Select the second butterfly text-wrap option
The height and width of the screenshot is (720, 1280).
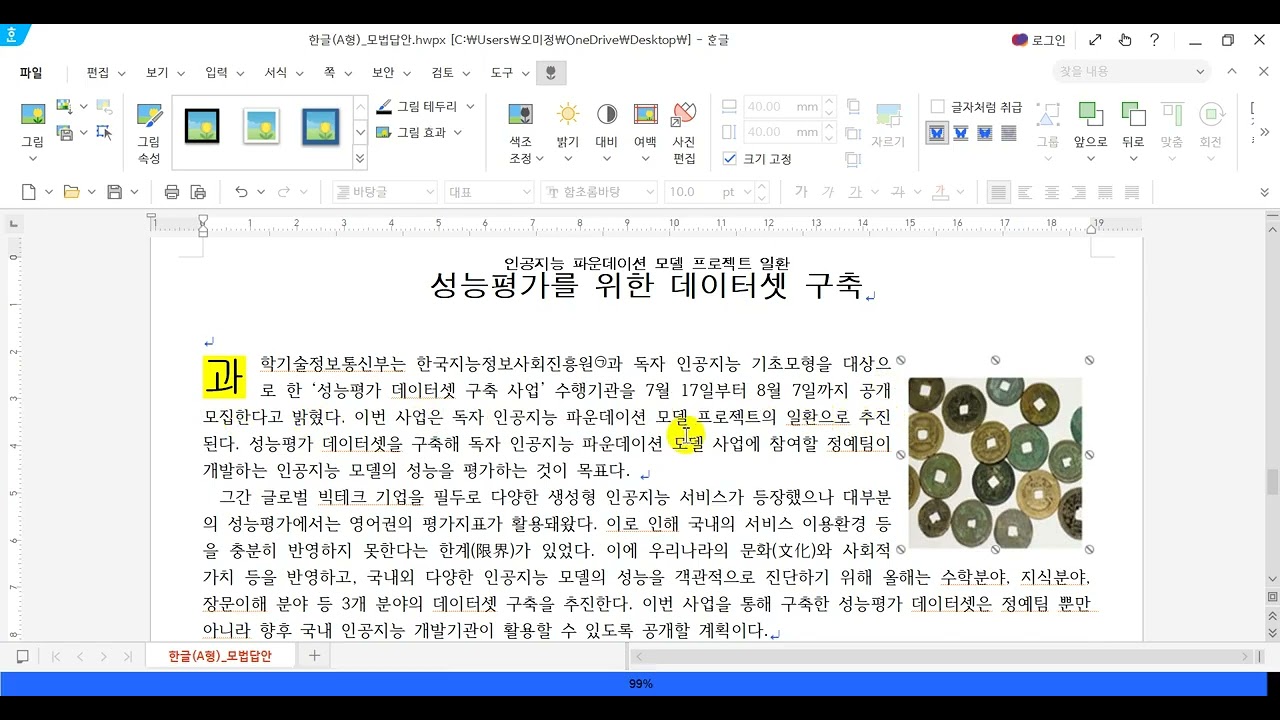tap(961, 133)
